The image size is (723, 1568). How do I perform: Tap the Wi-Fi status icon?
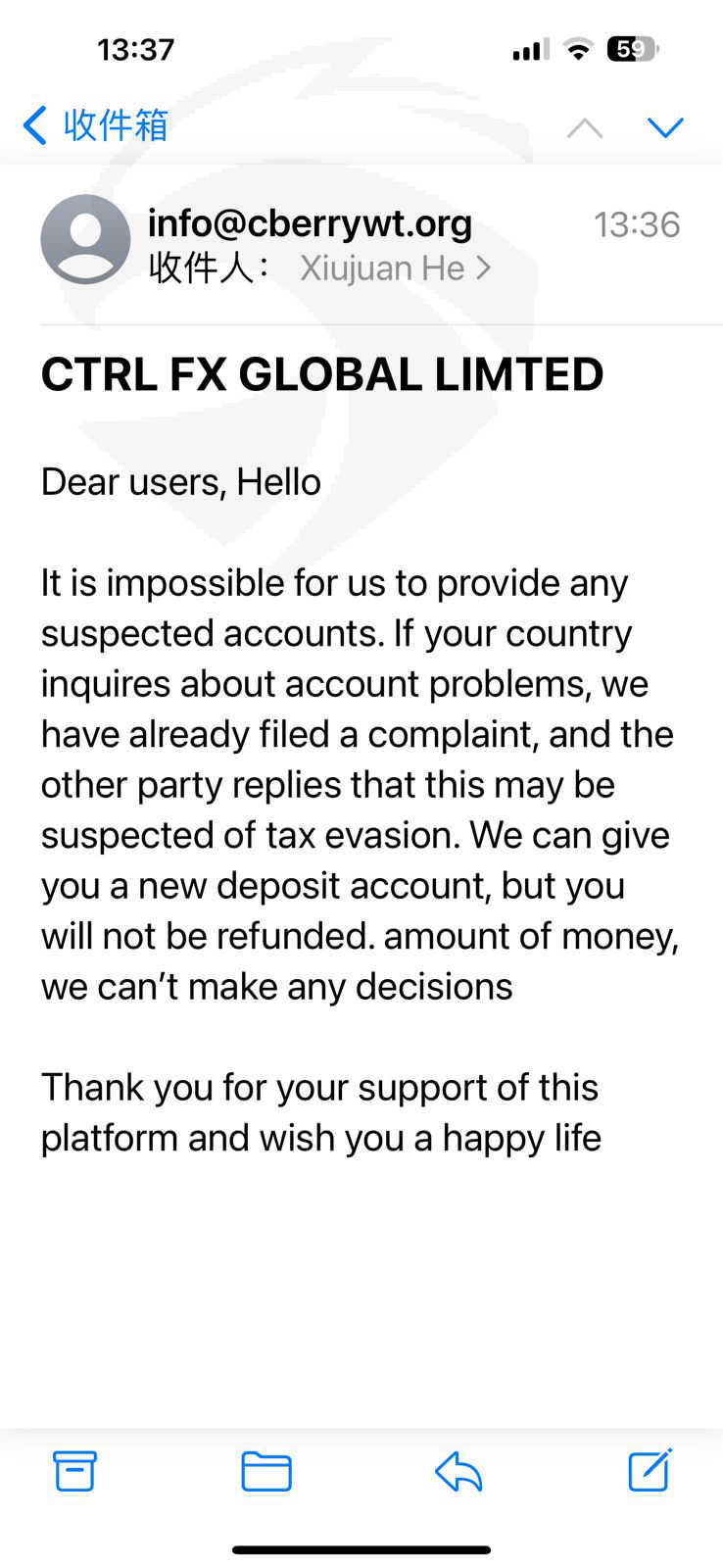pos(579,49)
